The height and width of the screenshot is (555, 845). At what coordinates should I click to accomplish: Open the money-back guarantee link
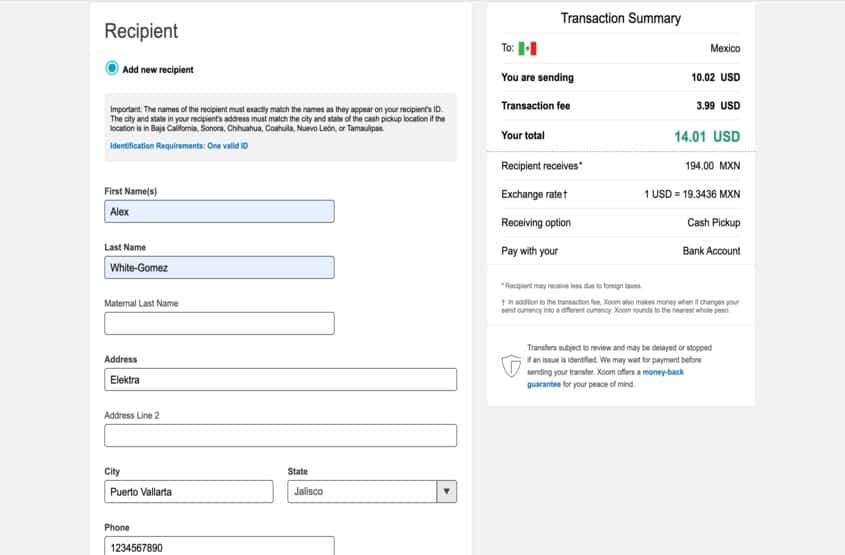pyautogui.click(x=605, y=378)
